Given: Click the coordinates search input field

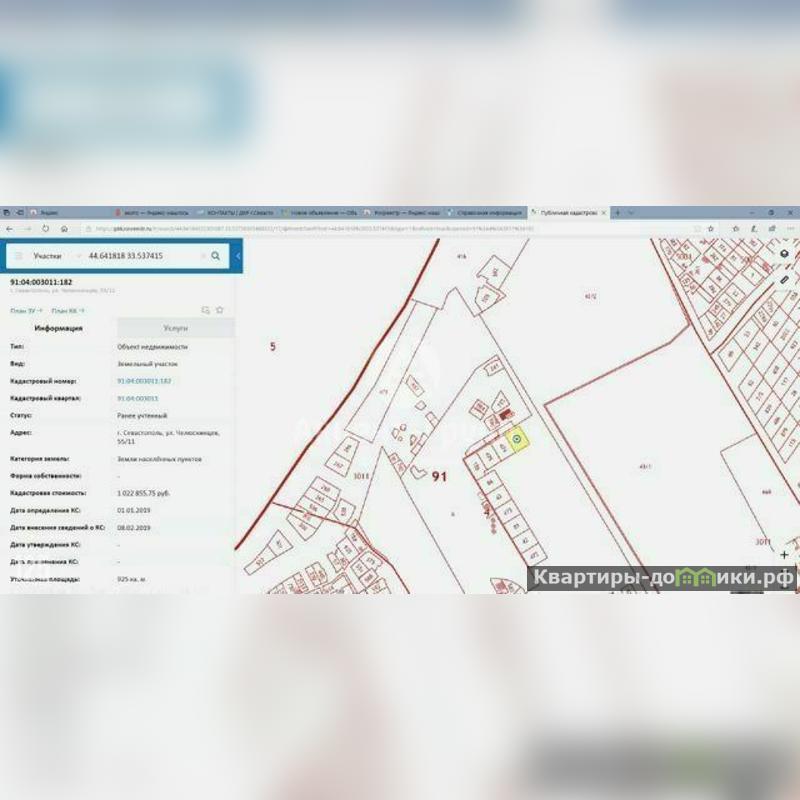Looking at the screenshot, I should (x=140, y=256).
